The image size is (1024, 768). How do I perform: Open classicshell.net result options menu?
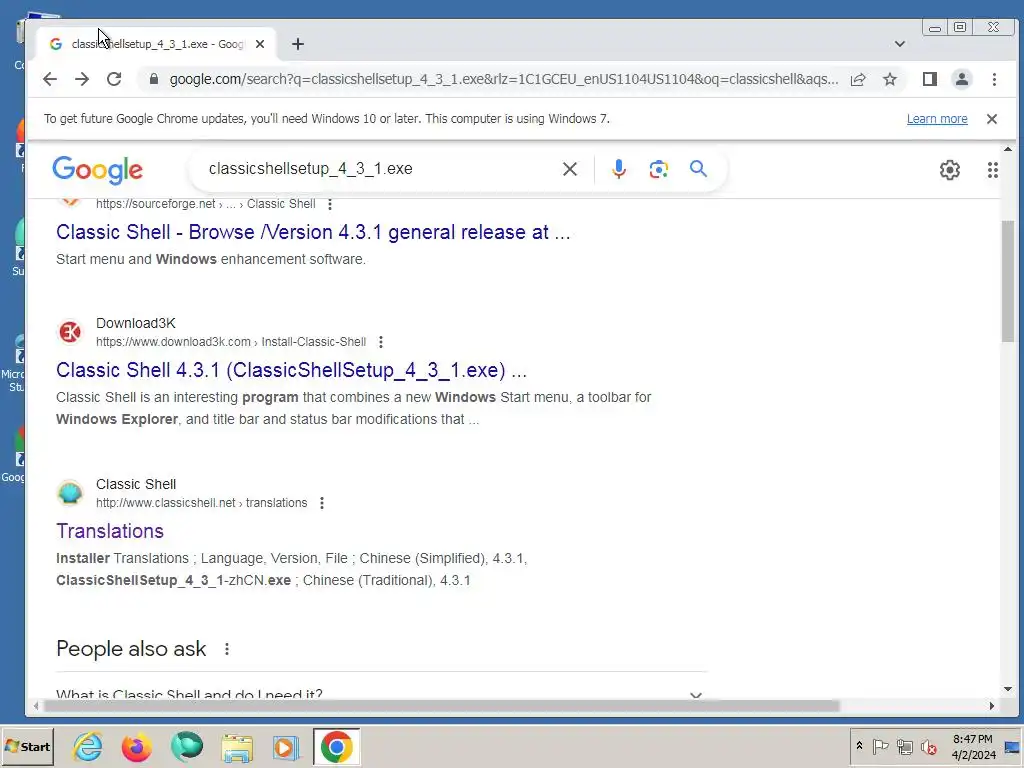[x=322, y=504]
